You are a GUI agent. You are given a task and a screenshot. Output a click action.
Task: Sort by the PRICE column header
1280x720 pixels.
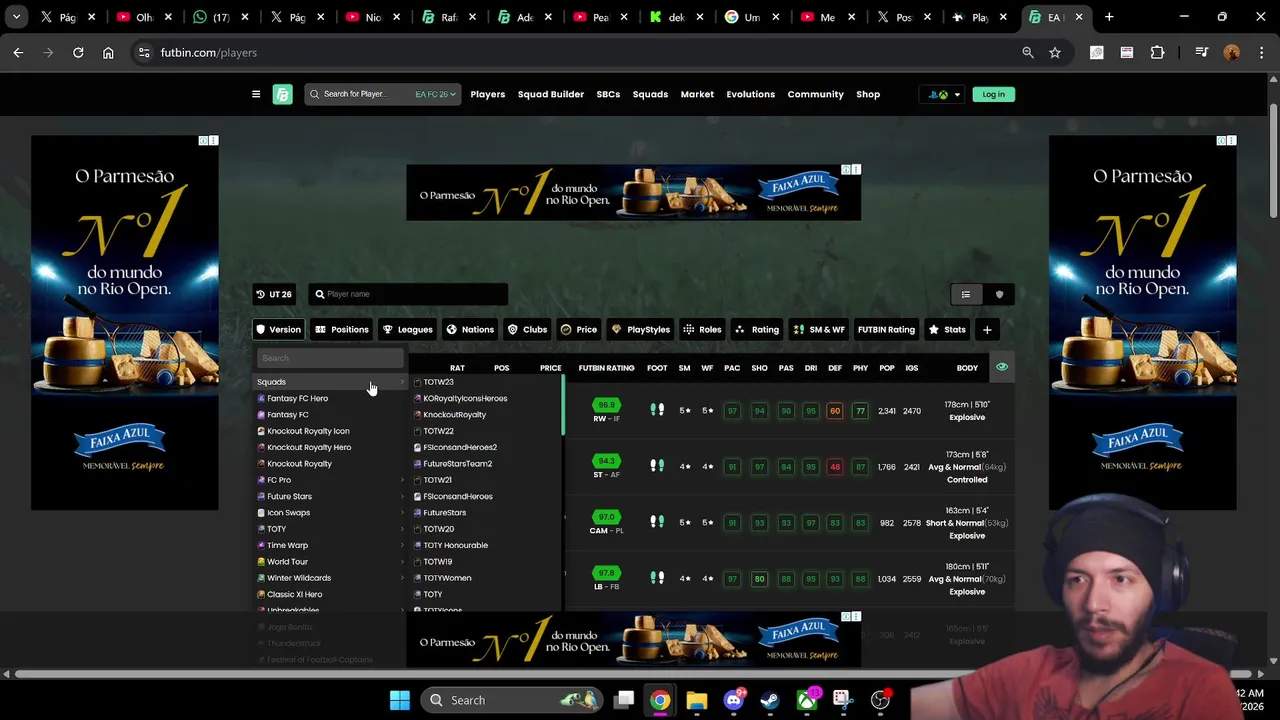tap(551, 368)
